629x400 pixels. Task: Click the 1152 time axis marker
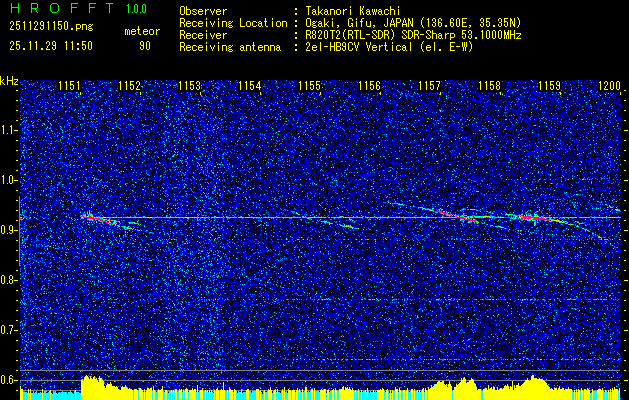coord(129,86)
